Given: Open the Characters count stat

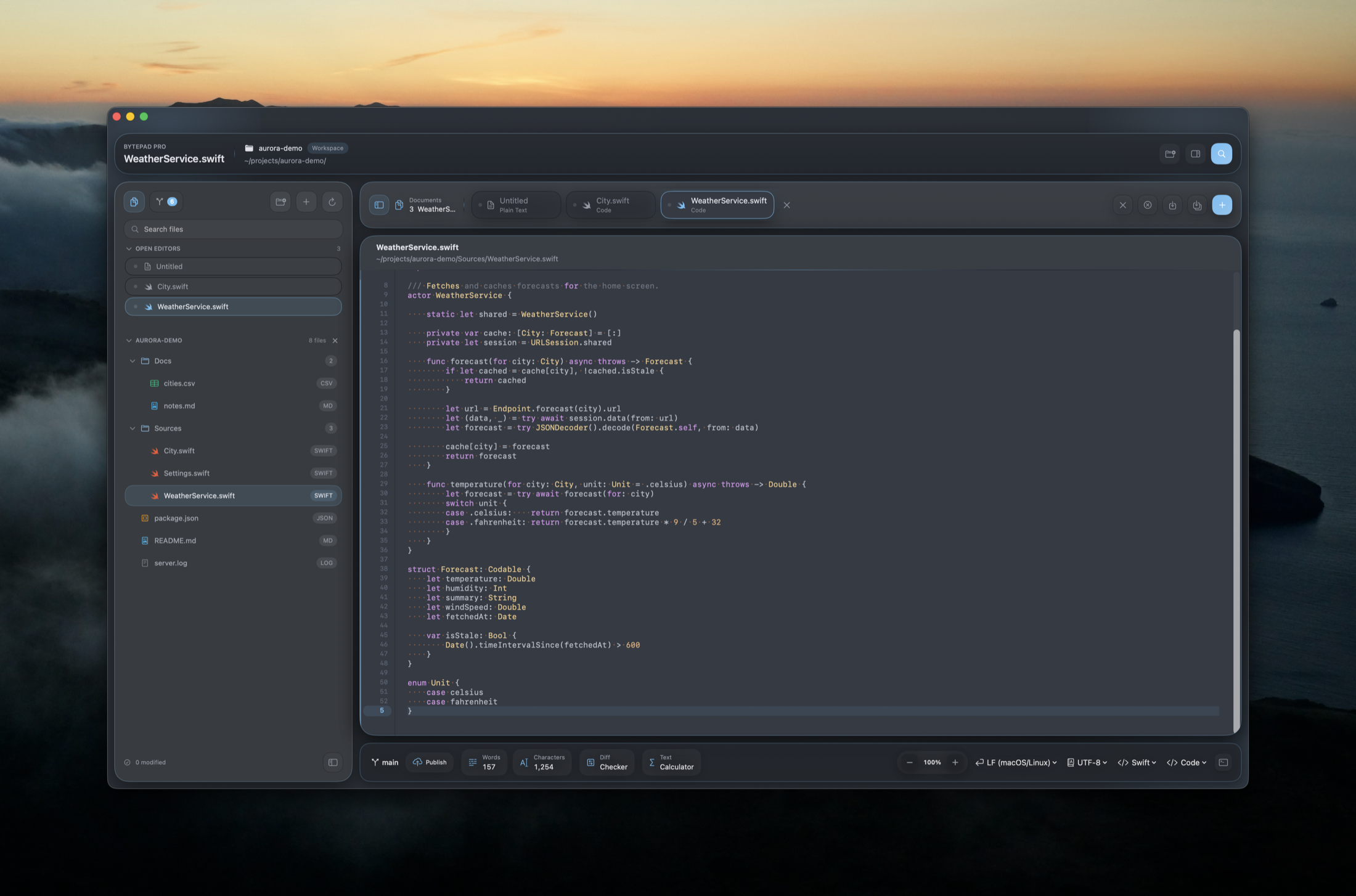Looking at the screenshot, I should coord(542,762).
